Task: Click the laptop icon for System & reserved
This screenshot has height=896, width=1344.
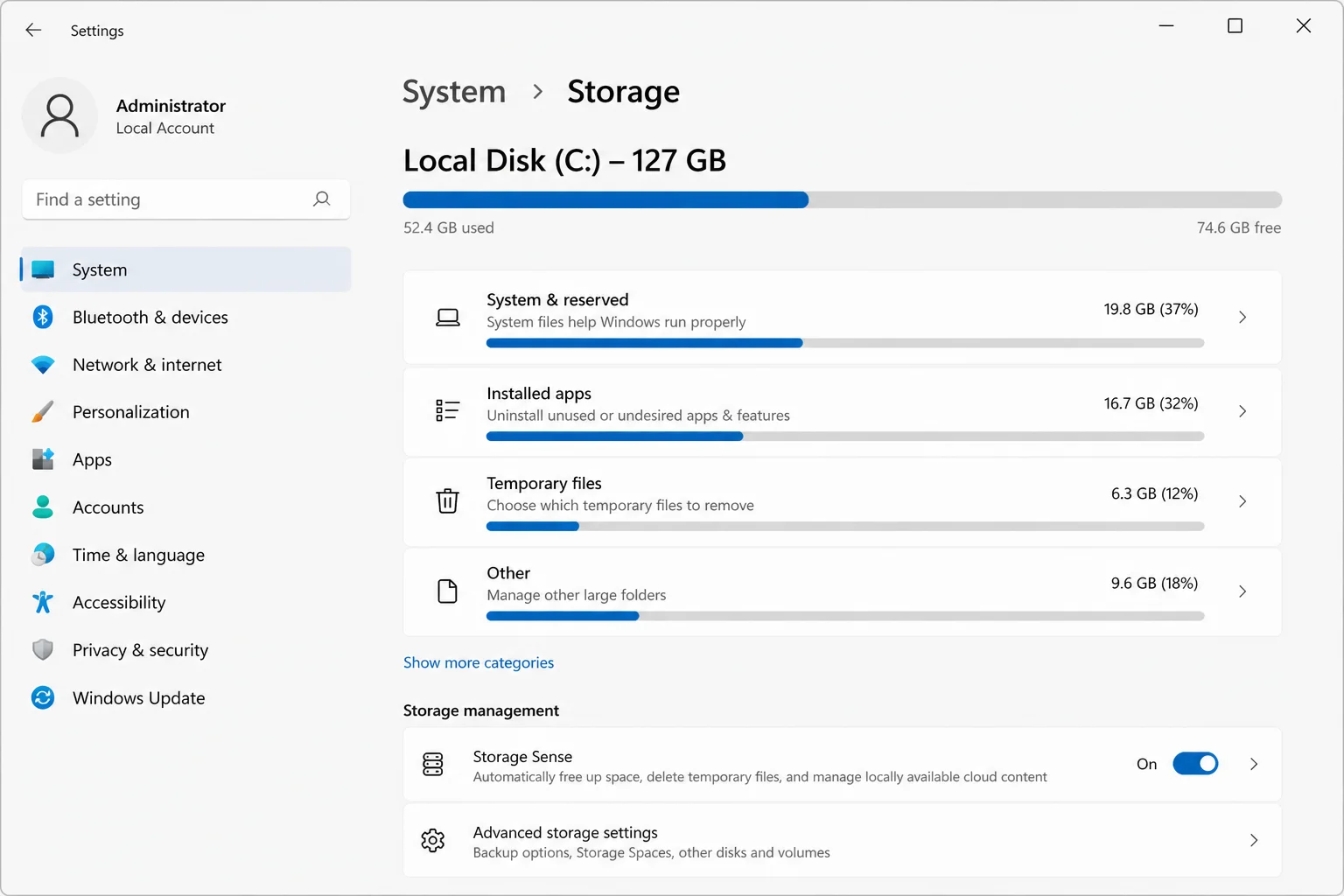Action: coord(447,318)
